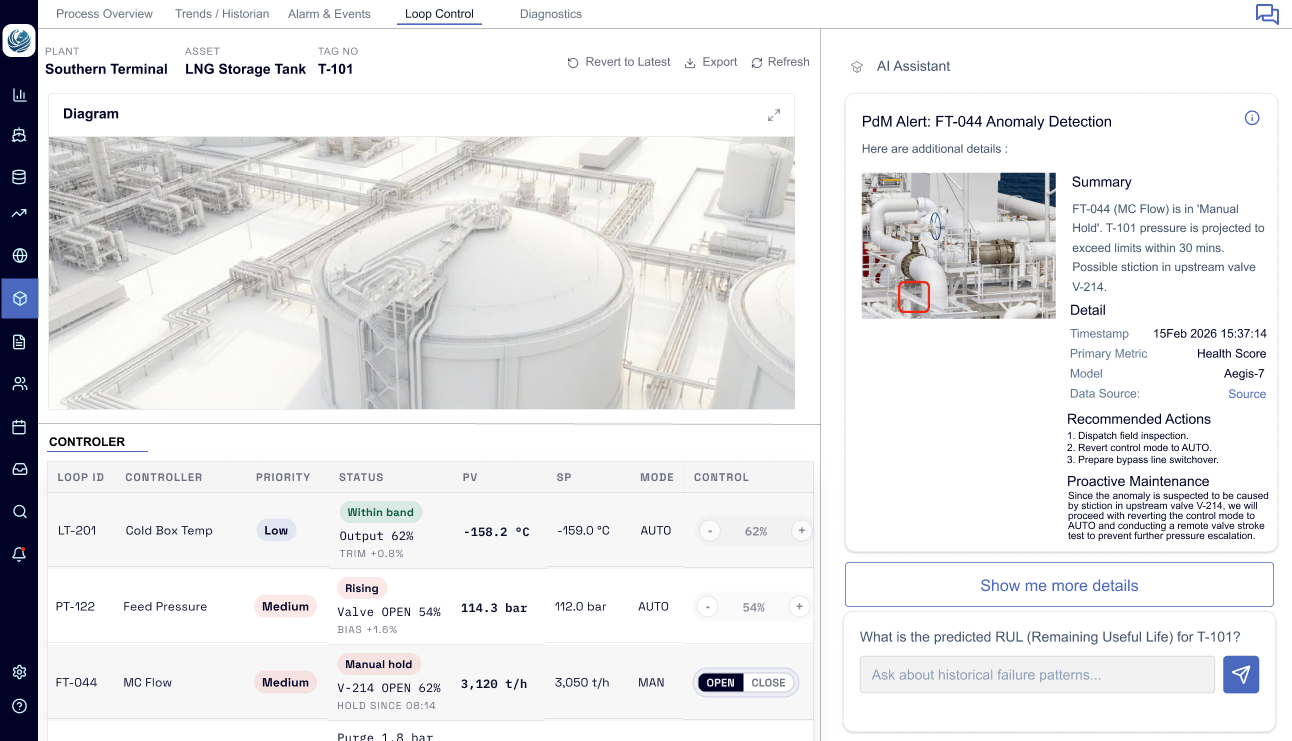Click the bar chart icon in sidebar
The height and width of the screenshot is (741, 1292).
click(x=19, y=95)
